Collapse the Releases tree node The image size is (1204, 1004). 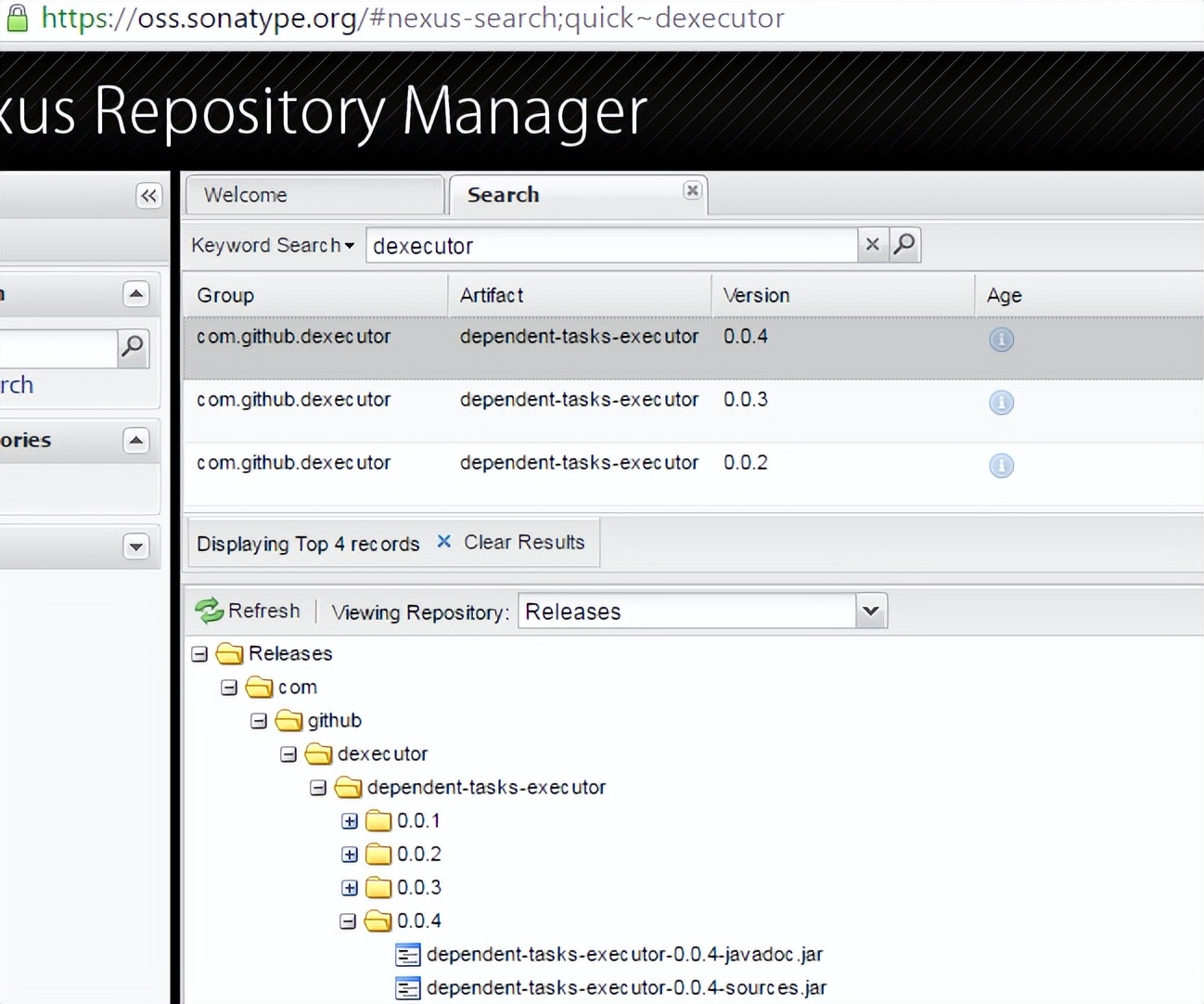tap(199, 654)
